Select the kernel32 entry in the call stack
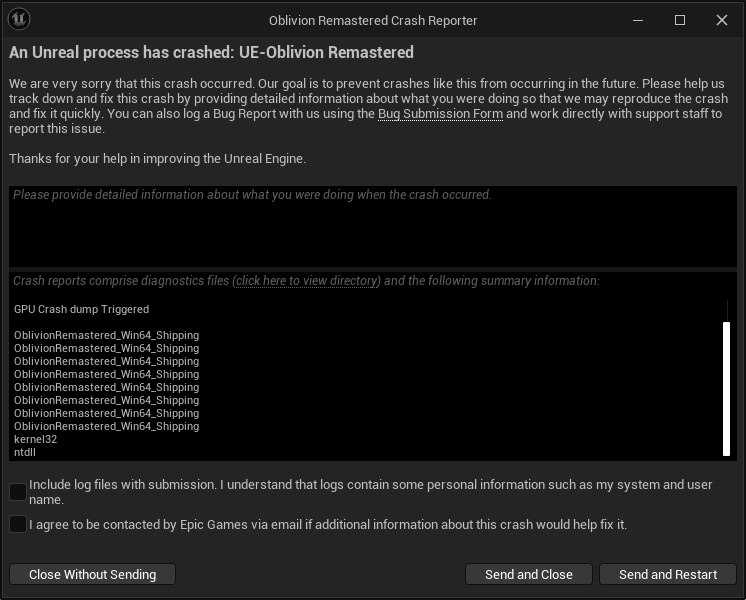Screen dimensions: 746x600 click(x=36, y=439)
